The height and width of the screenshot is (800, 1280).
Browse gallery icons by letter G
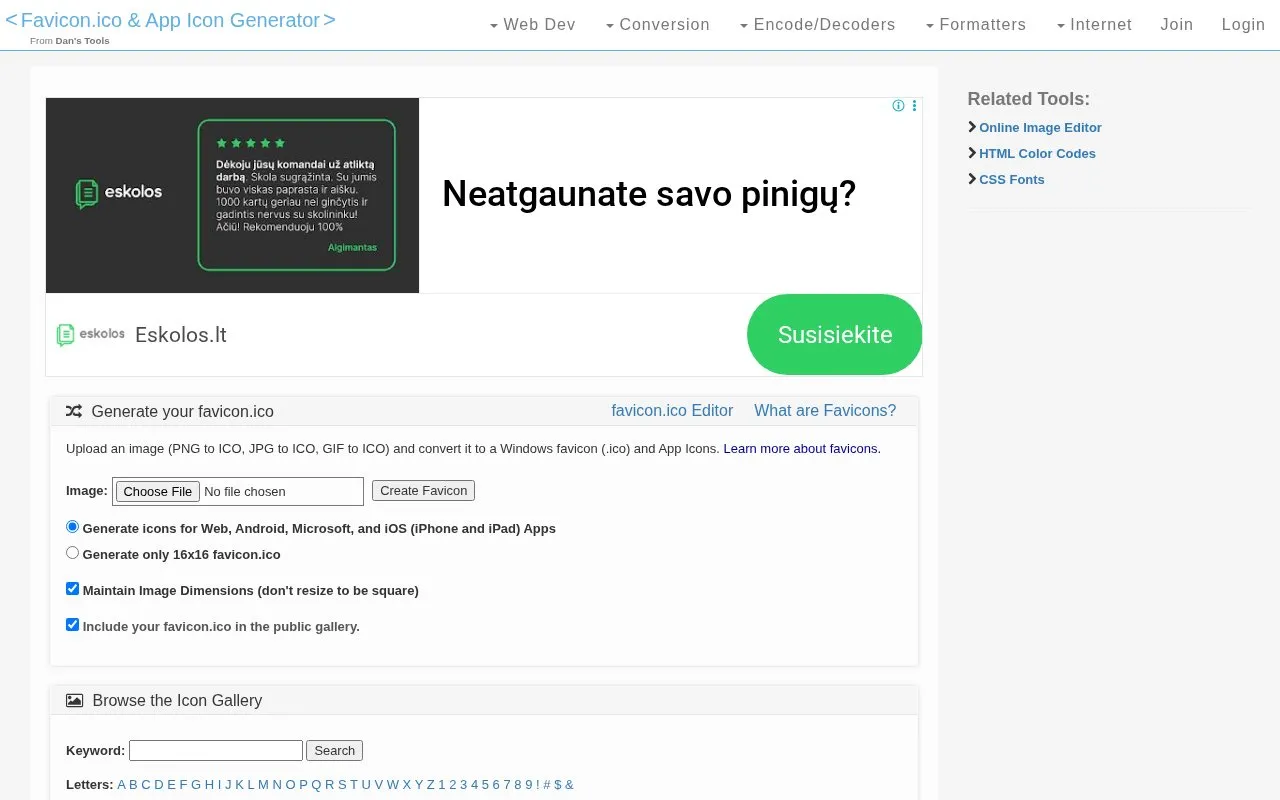196,785
